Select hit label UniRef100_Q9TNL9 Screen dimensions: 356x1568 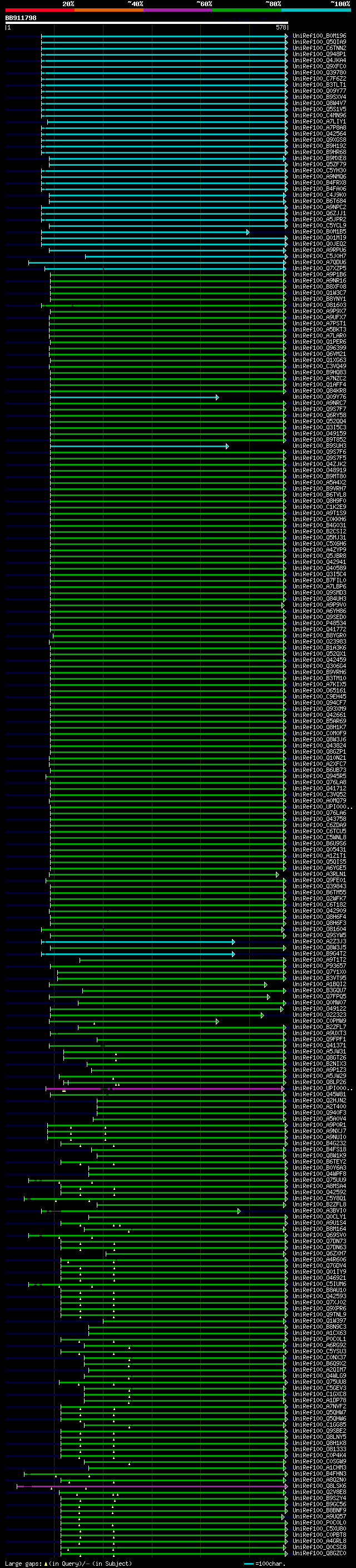319,1315
